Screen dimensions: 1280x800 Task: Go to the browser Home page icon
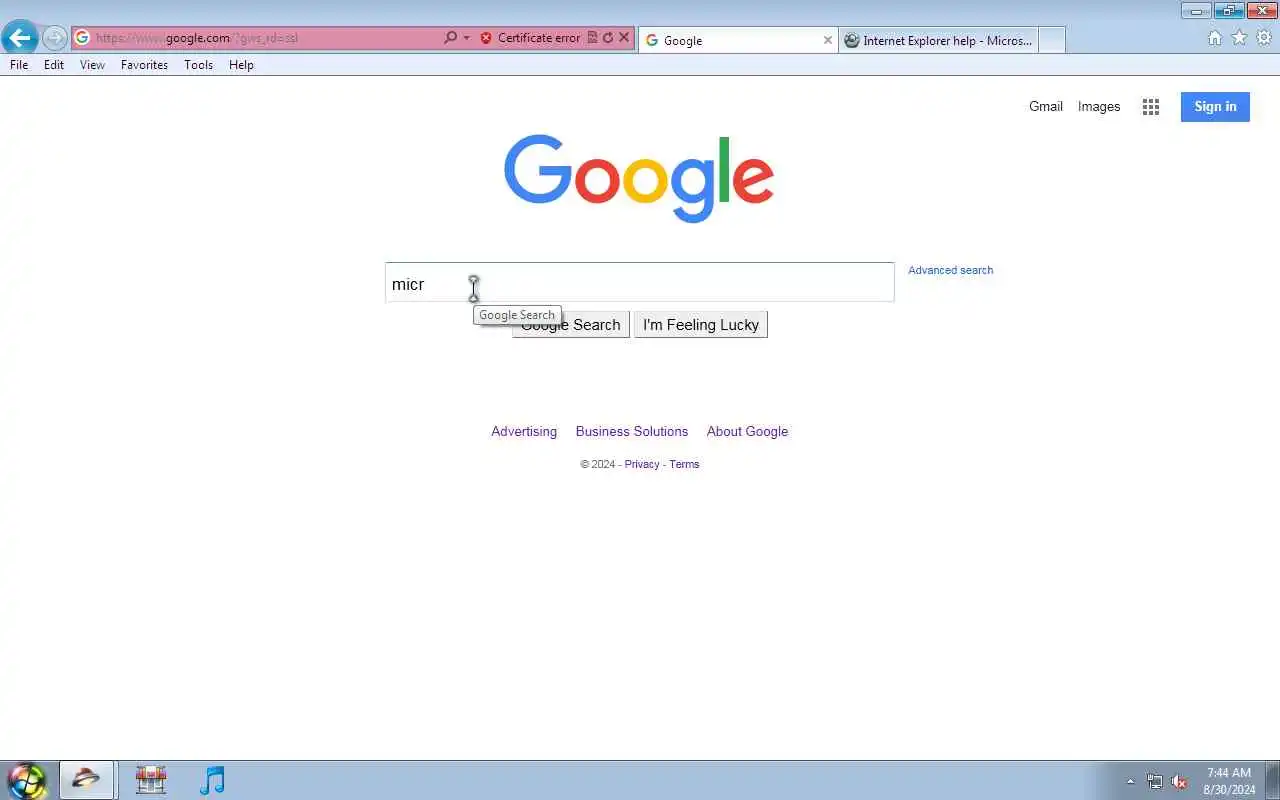coord(1214,38)
